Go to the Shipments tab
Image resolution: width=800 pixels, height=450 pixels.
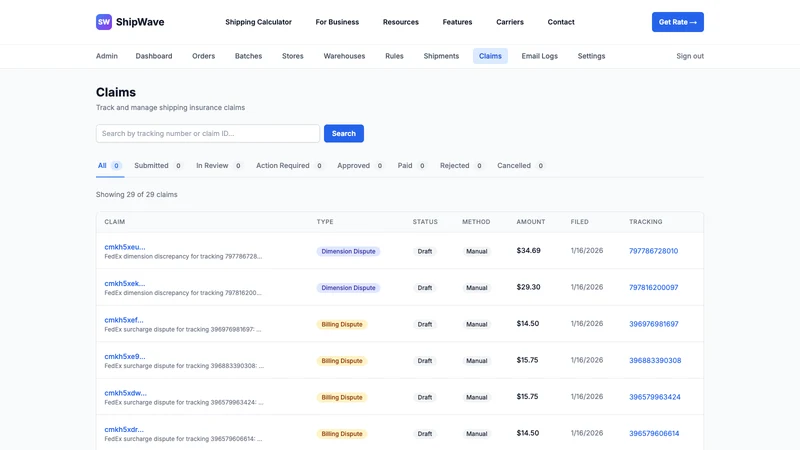click(441, 56)
